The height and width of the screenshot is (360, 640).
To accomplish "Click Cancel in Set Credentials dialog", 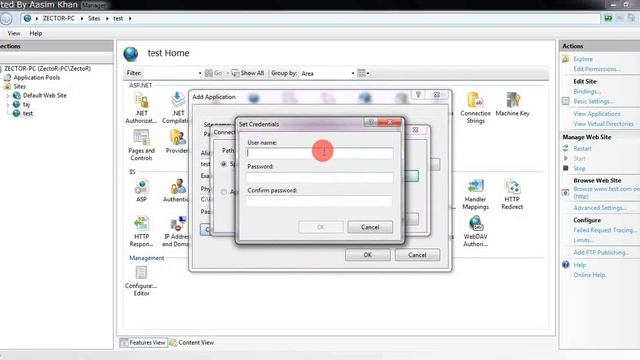I will click(370, 227).
